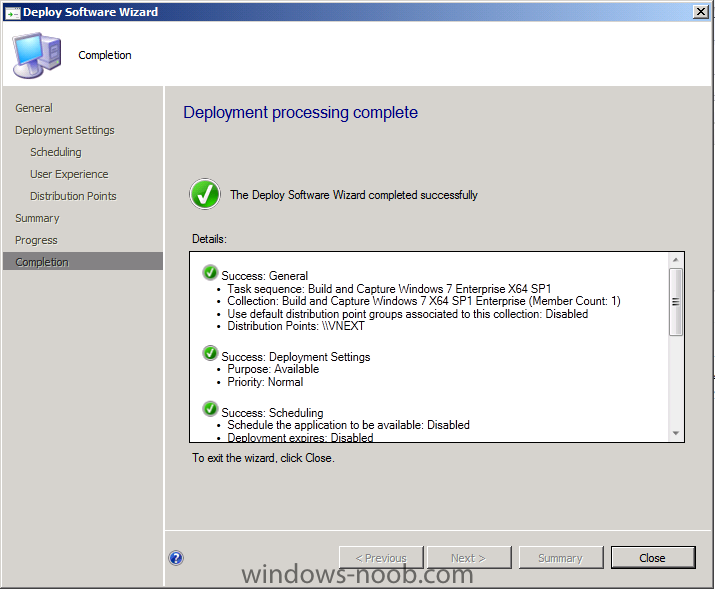Click Schedule the application to be available line
Viewport: 715px width, 589px height.
[x=348, y=425]
